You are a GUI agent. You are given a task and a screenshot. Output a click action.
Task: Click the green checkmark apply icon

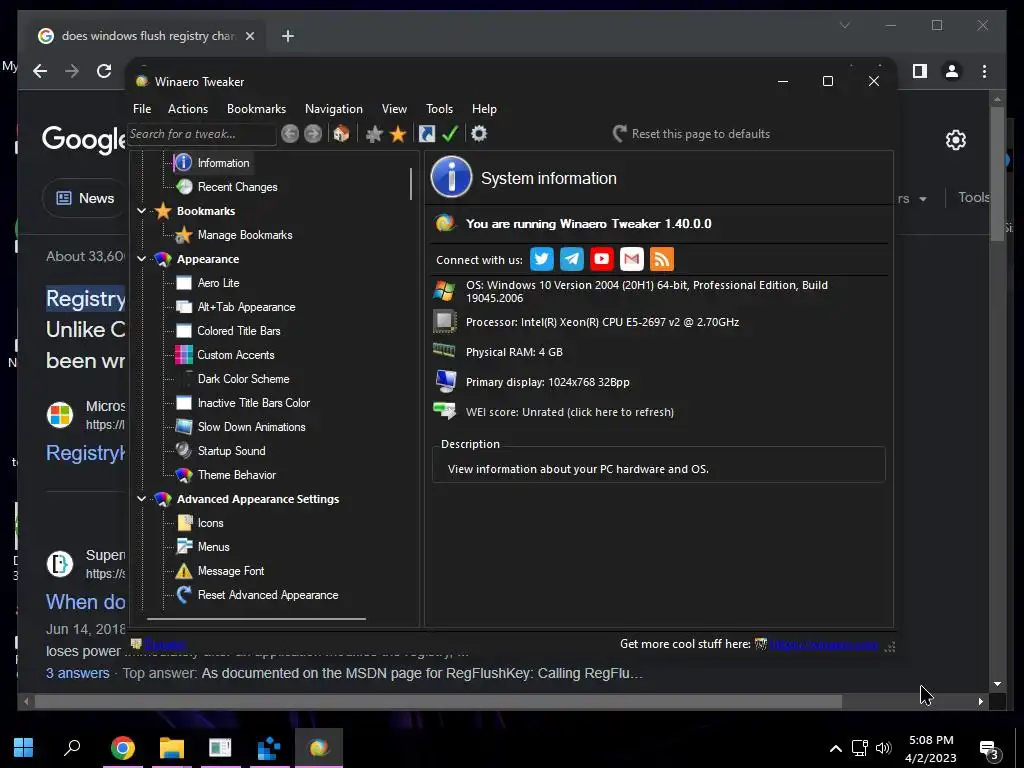(450, 134)
